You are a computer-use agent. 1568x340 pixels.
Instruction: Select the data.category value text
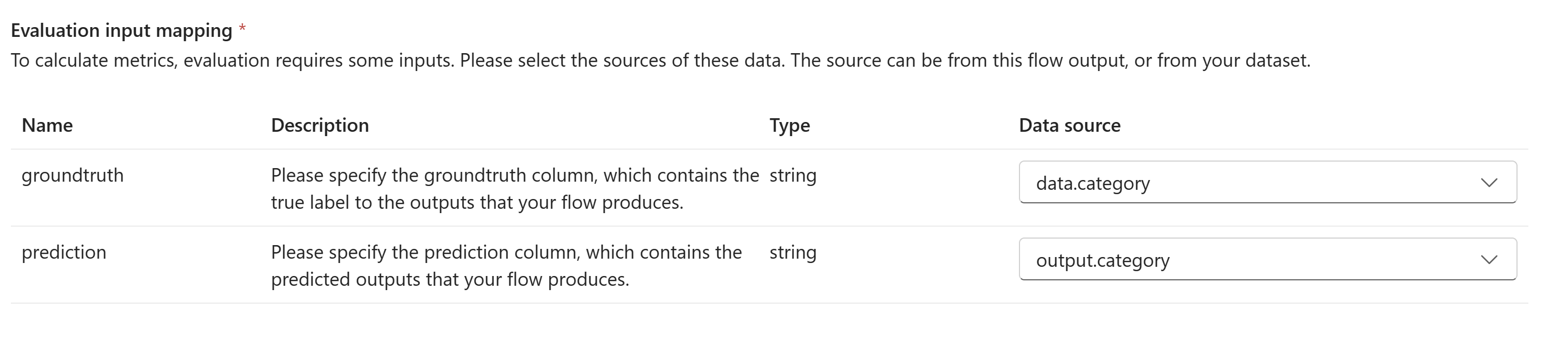tap(1093, 183)
